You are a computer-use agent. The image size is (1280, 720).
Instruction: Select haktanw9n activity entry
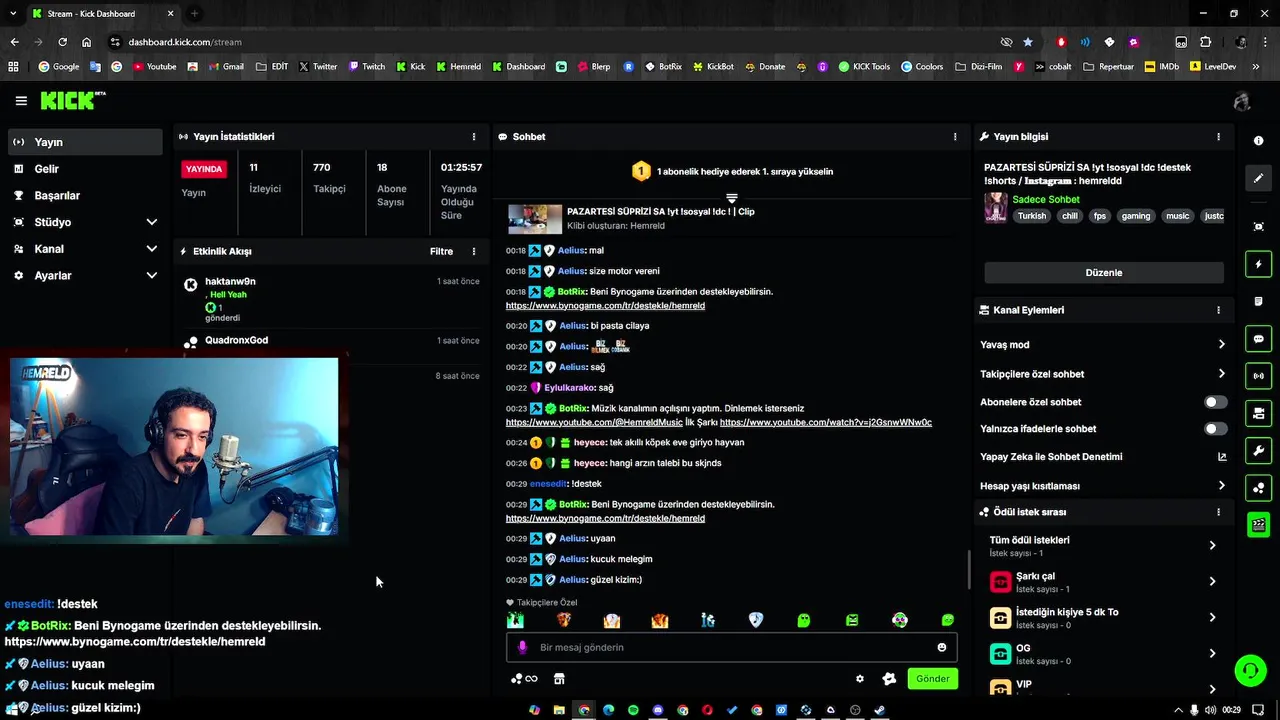point(331,300)
